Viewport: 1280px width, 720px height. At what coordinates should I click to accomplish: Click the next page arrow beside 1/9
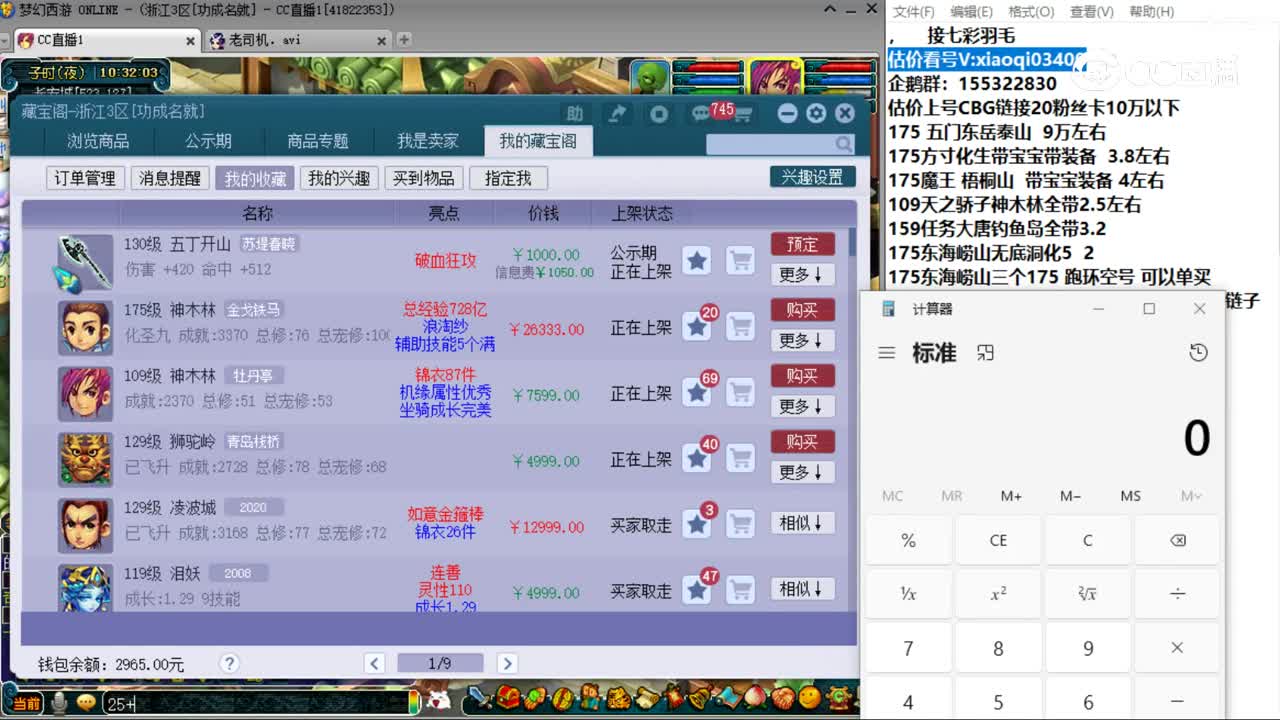(x=507, y=662)
